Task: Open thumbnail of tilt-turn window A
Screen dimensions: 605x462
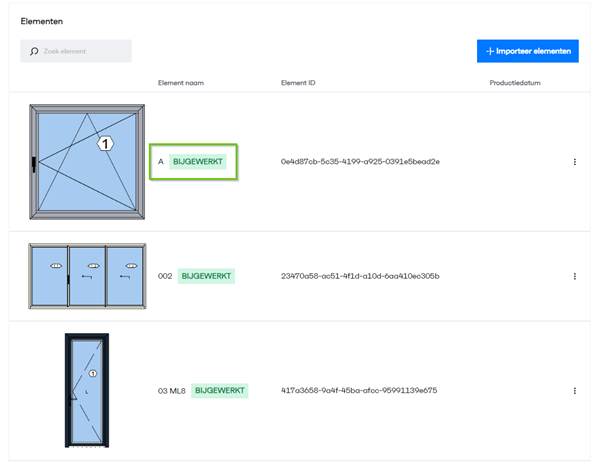Action: (87, 162)
